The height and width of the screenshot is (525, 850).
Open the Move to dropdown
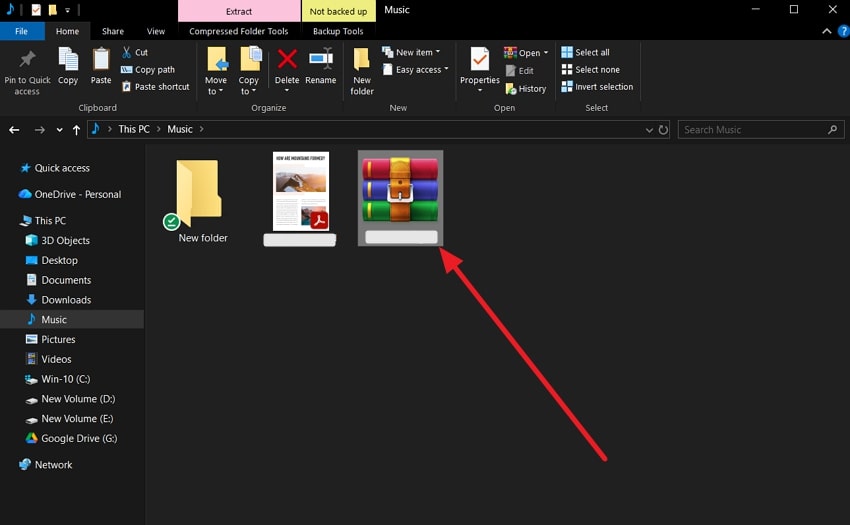pos(216,72)
